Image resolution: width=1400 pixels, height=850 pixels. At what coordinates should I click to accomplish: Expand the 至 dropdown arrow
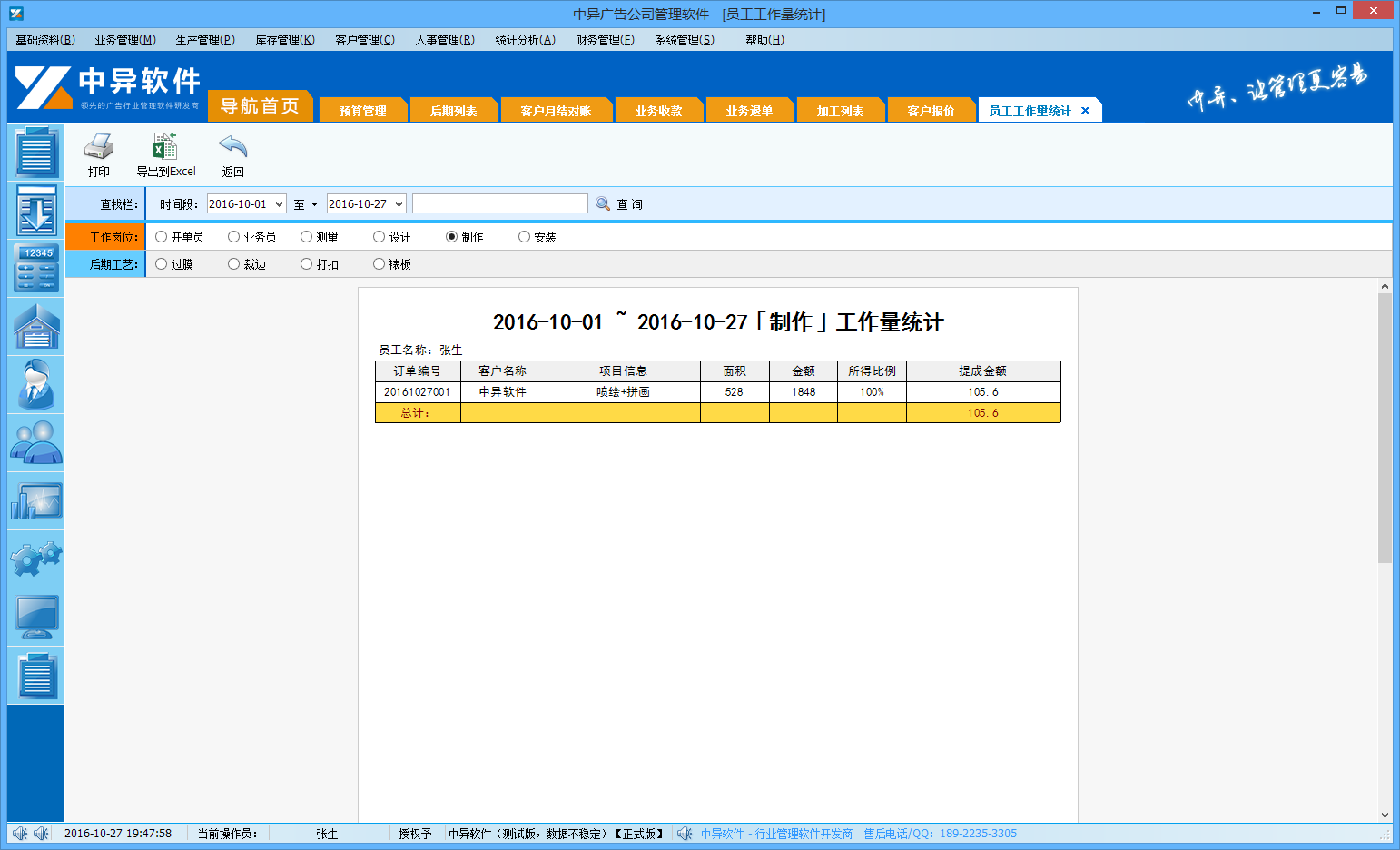(312, 203)
